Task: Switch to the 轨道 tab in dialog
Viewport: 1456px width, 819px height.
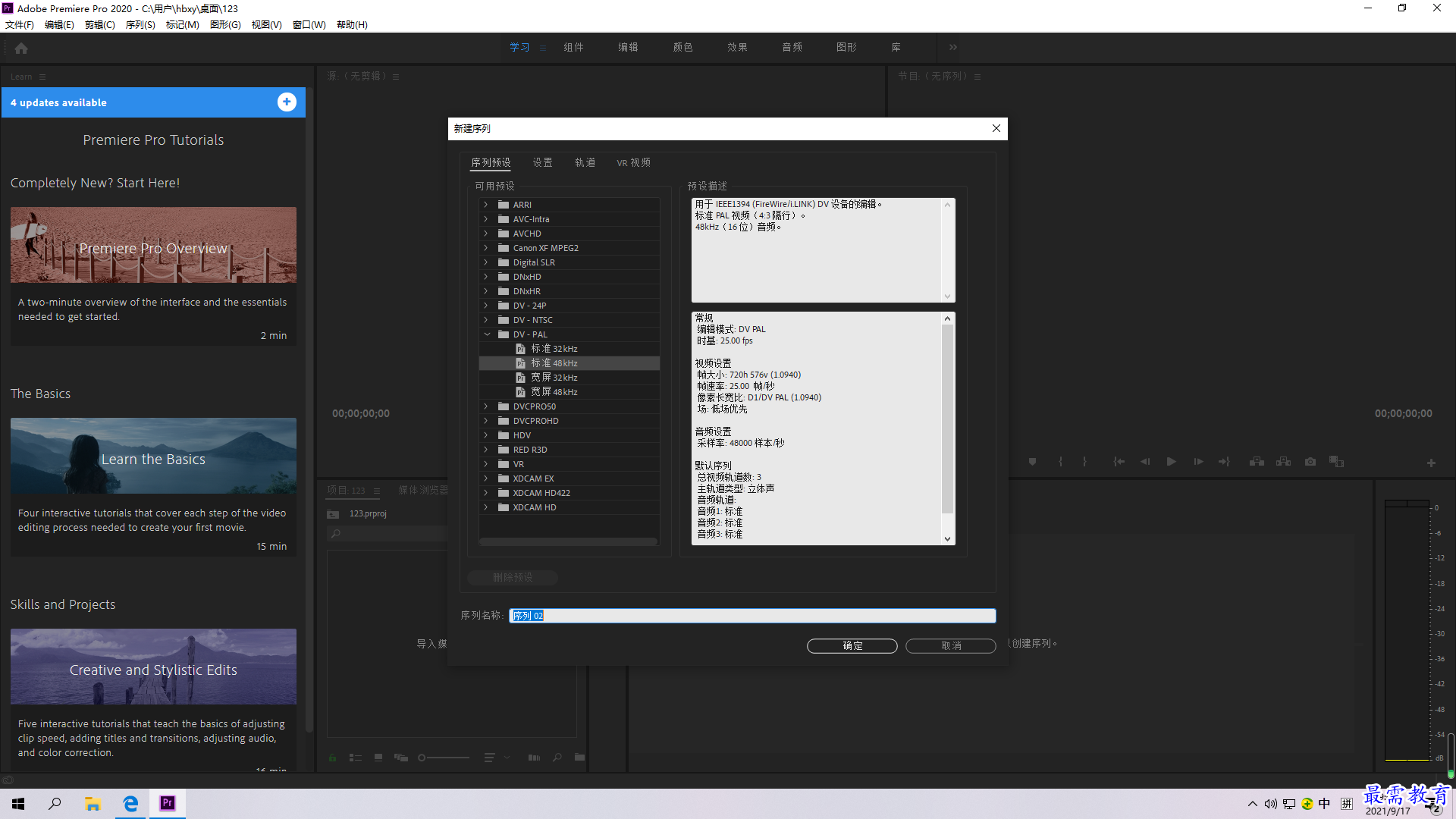Action: click(585, 162)
